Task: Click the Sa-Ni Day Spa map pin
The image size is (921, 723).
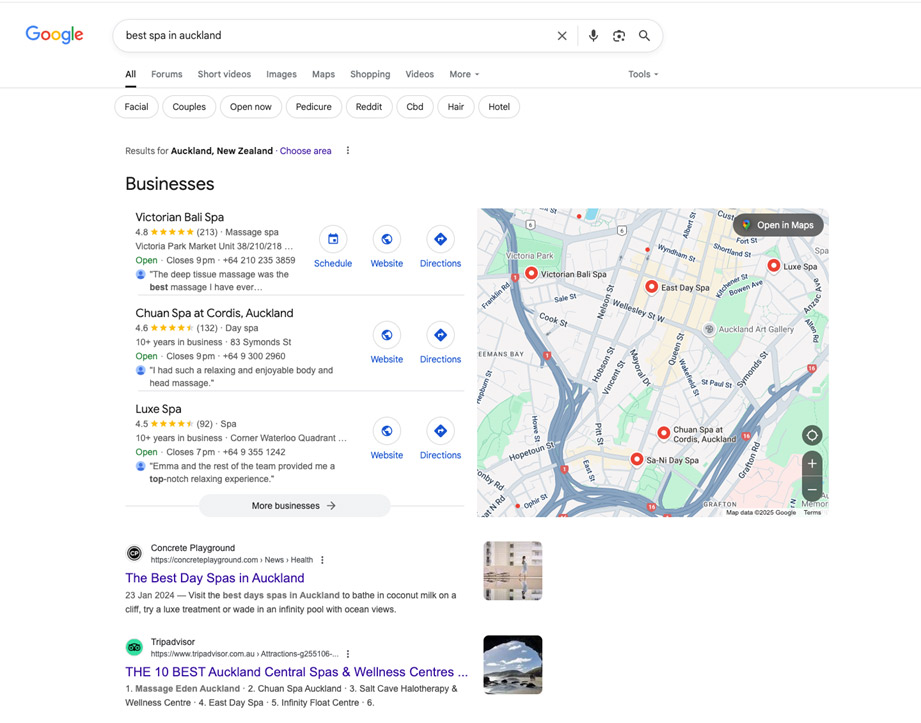Action: click(637, 459)
